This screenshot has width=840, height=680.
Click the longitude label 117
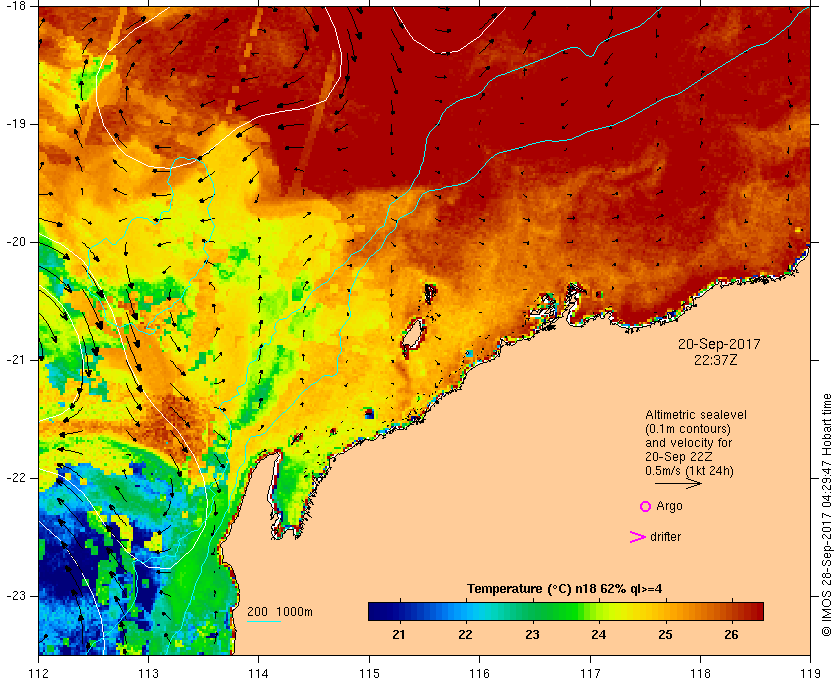[x=590, y=672]
